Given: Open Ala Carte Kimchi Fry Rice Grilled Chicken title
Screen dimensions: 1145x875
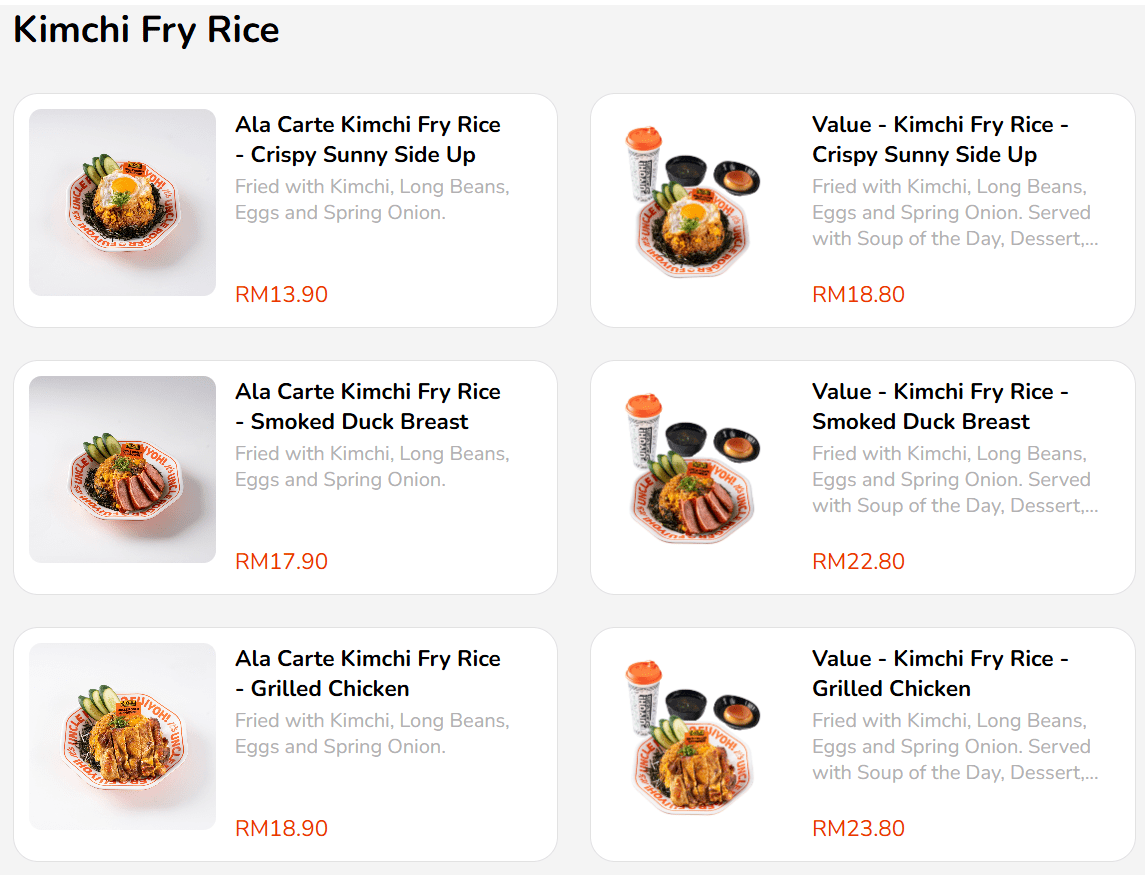Looking at the screenshot, I should pos(367,674).
